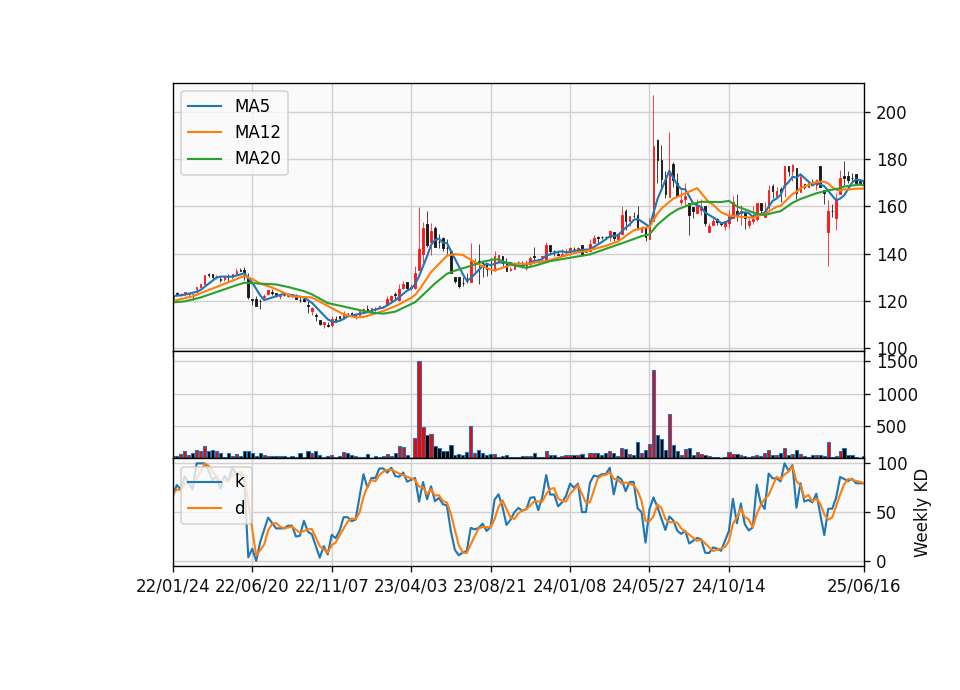Click the 22/01/24 date tick label
The width and height of the screenshot is (960, 690).
pos(173,586)
